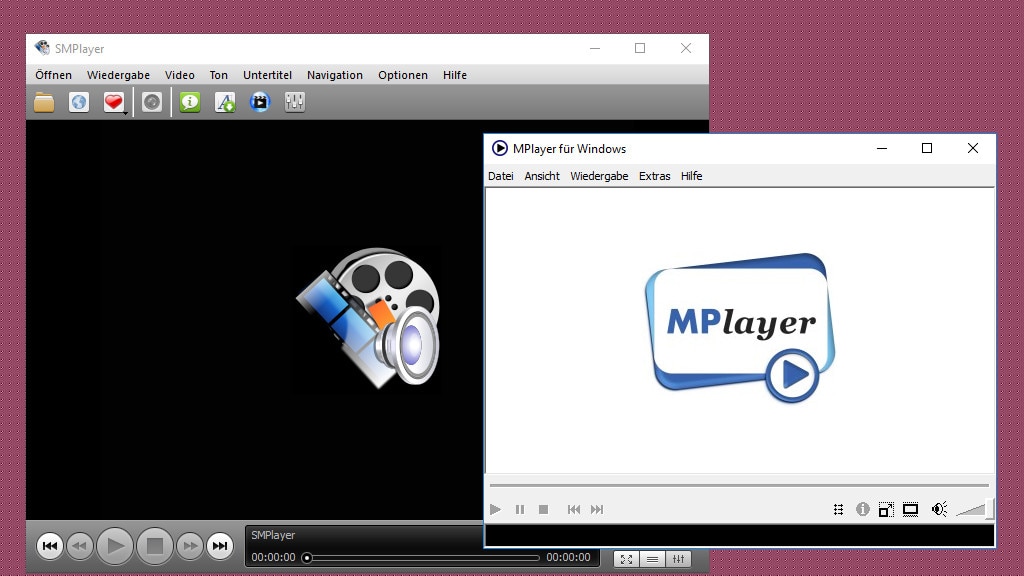This screenshot has height=576, width=1024.
Task: Click the play button in MPlayer window
Action: [496, 509]
